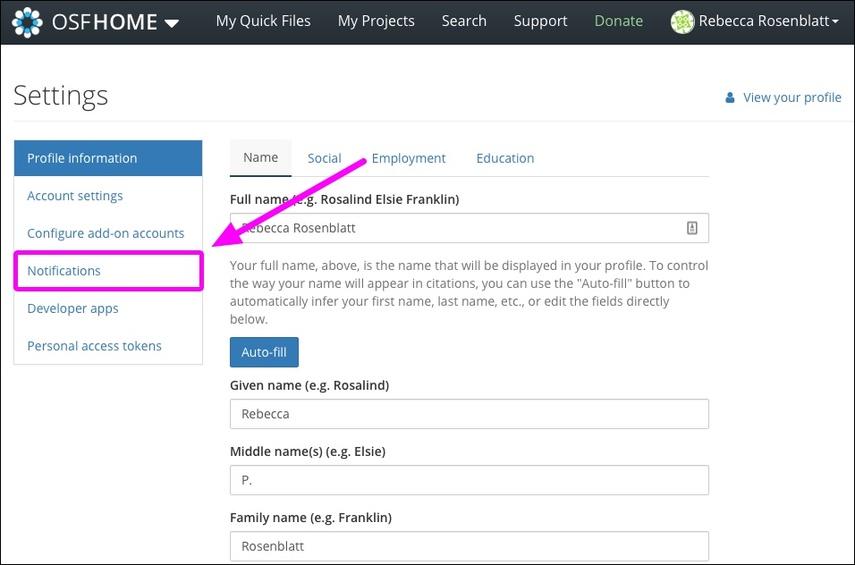Click the Given name field

[x=469, y=414]
